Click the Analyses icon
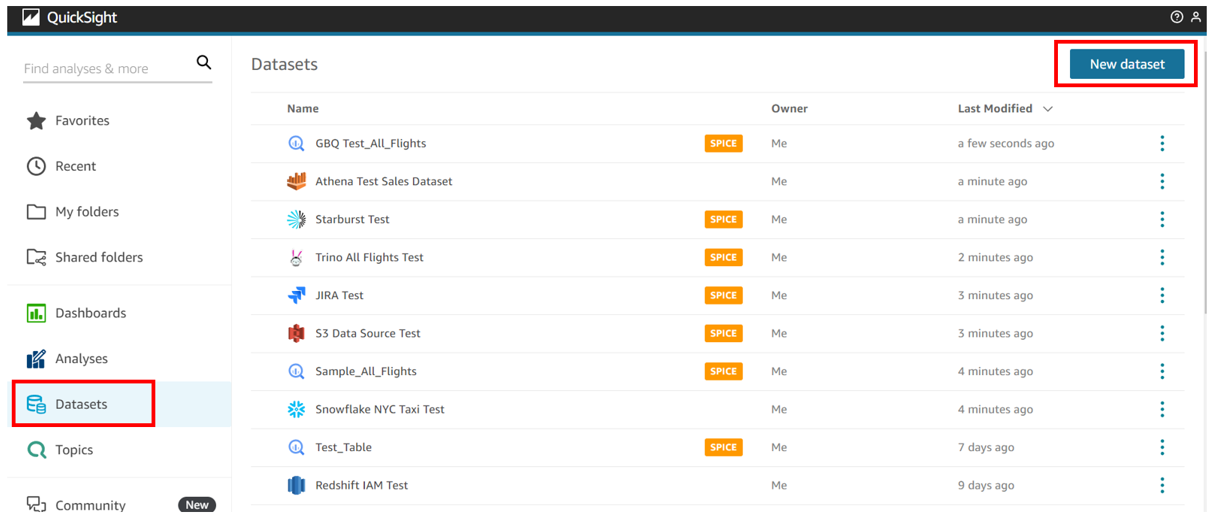 (x=36, y=359)
